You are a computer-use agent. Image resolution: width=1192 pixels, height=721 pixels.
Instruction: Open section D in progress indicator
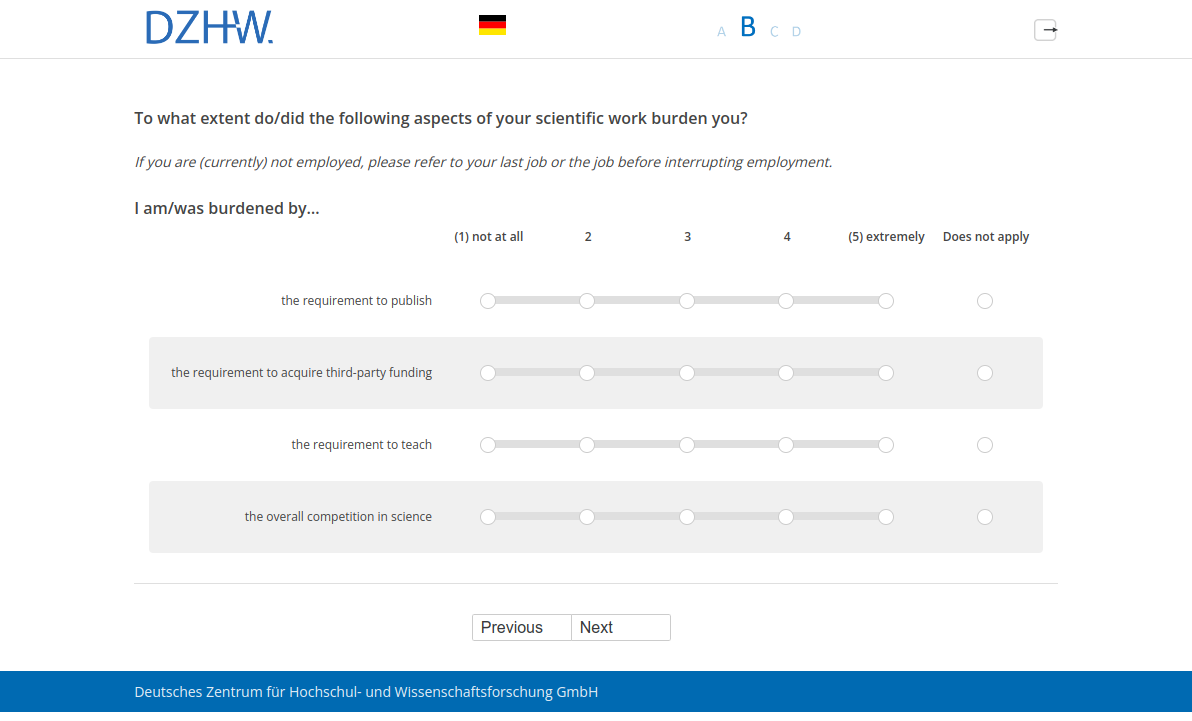pos(796,32)
